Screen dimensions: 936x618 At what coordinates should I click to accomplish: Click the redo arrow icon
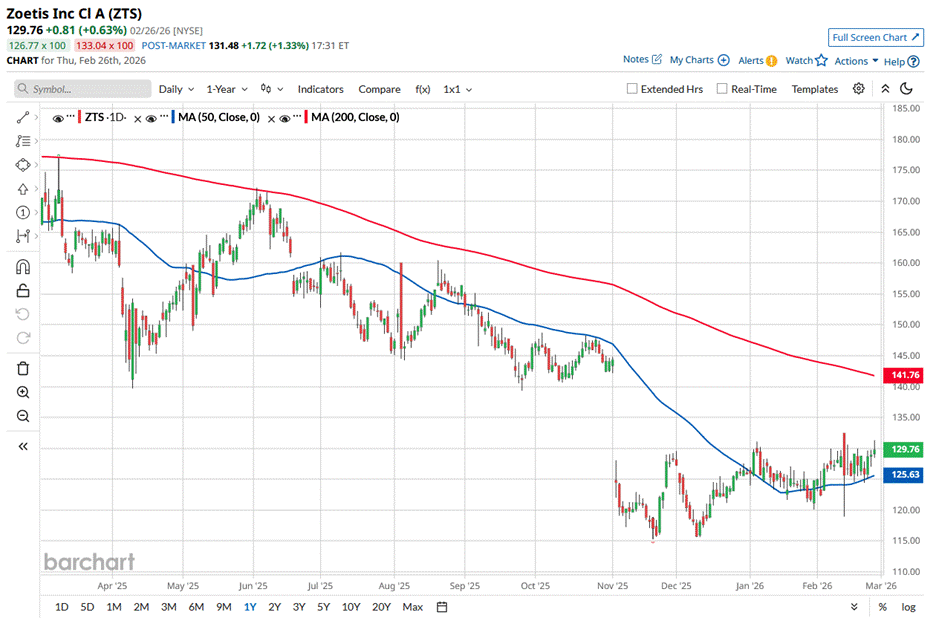click(23, 338)
